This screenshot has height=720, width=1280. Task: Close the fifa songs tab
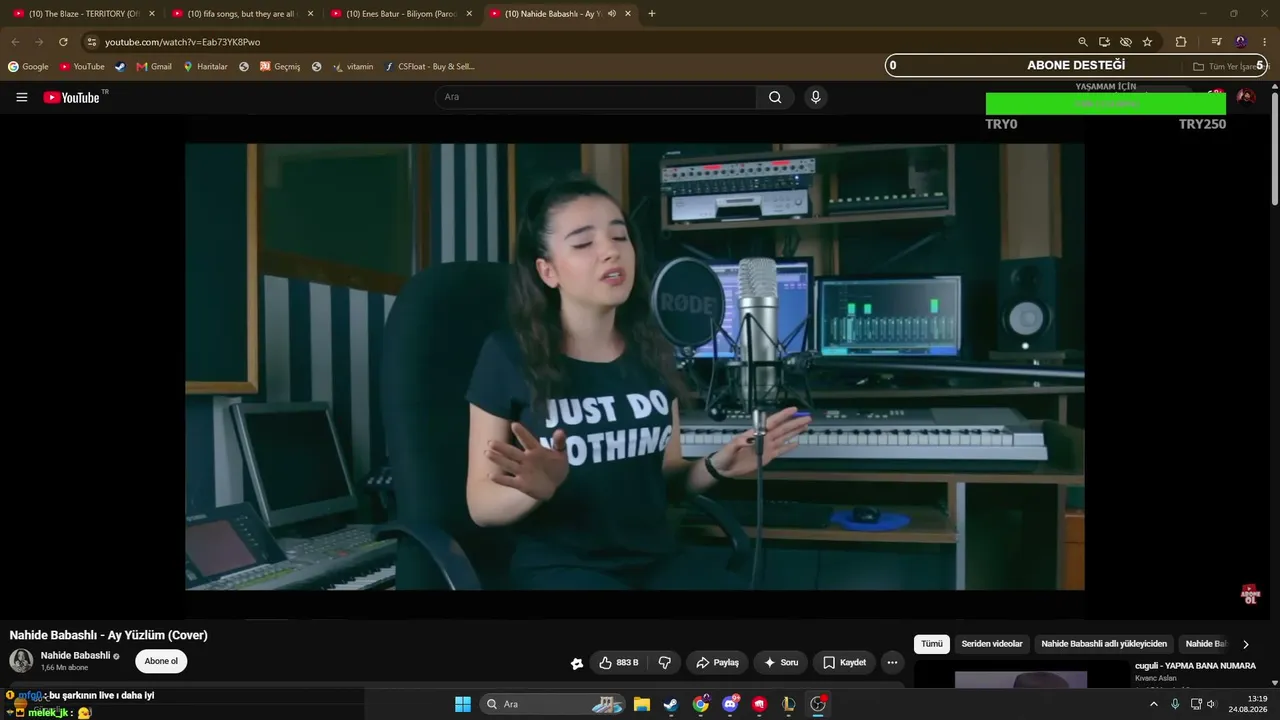(310, 14)
